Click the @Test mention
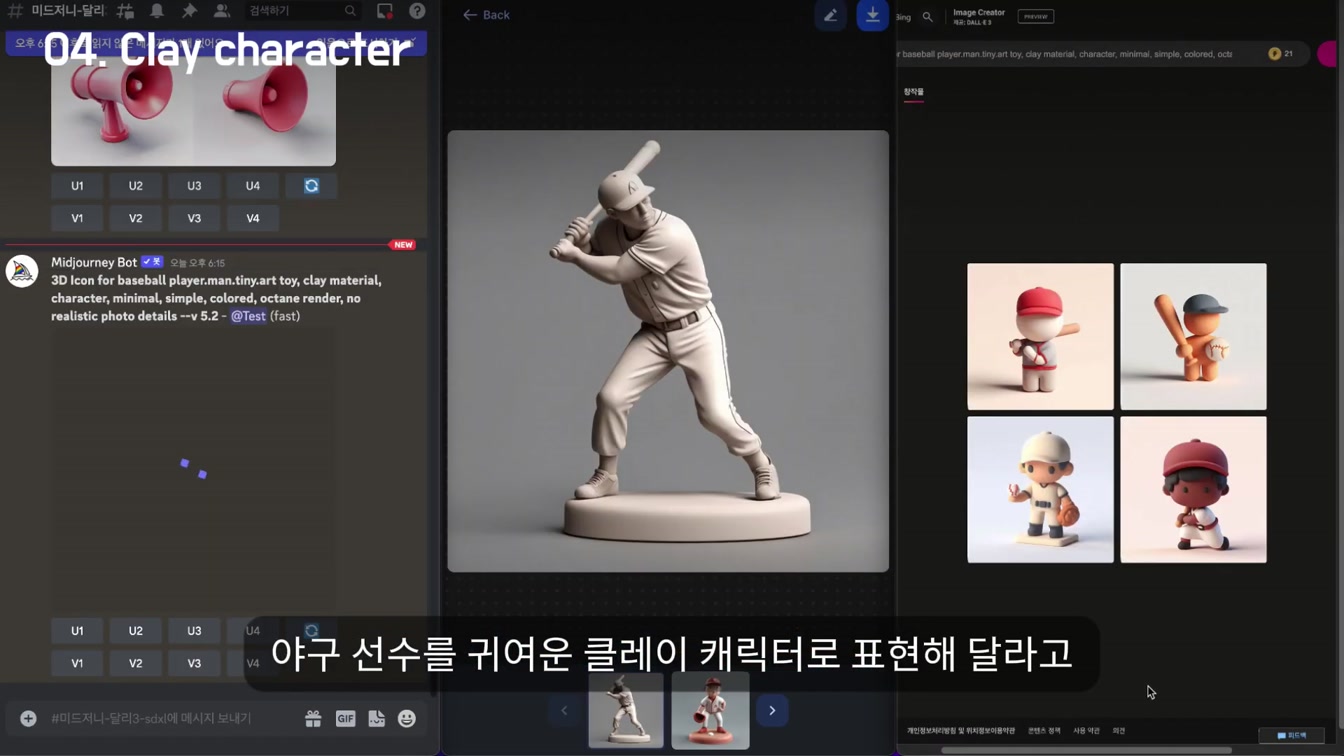Image resolution: width=1344 pixels, height=756 pixels. (x=248, y=316)
